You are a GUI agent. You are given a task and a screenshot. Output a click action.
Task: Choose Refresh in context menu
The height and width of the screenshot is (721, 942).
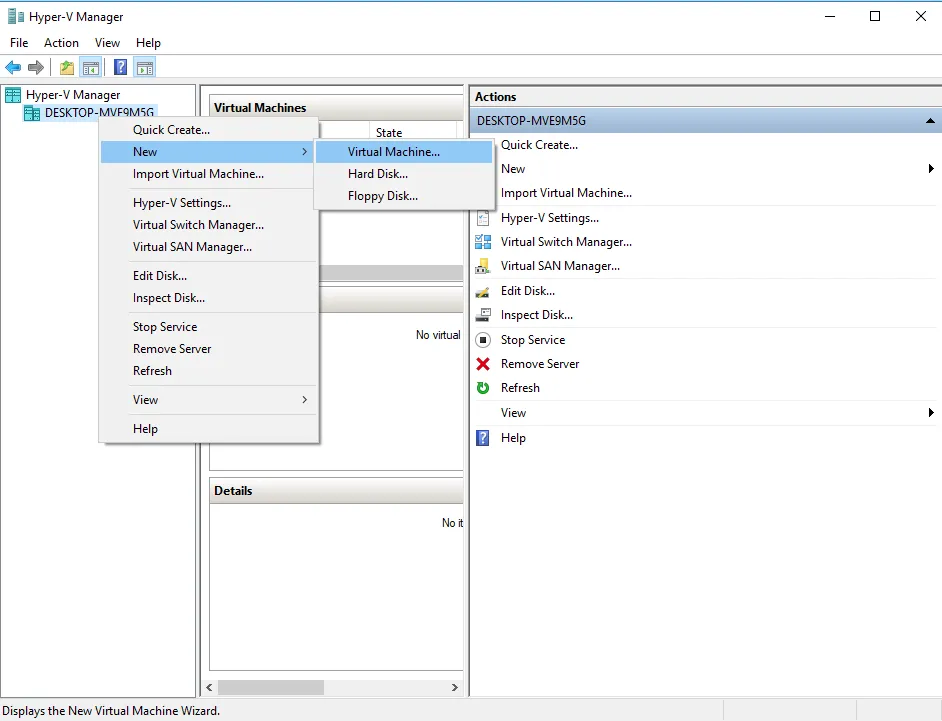click(208, 371)
